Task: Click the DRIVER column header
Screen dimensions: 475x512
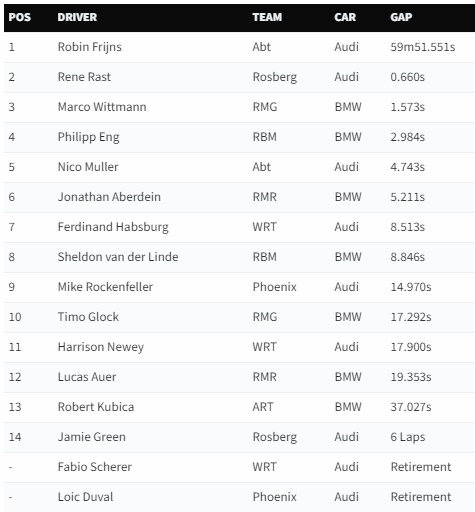Action: point(77,17)
